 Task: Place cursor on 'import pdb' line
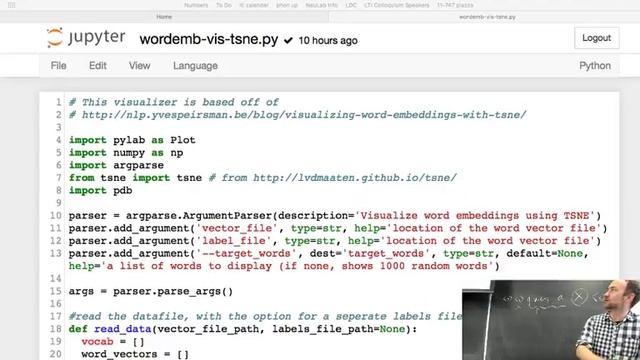(100, 191)
